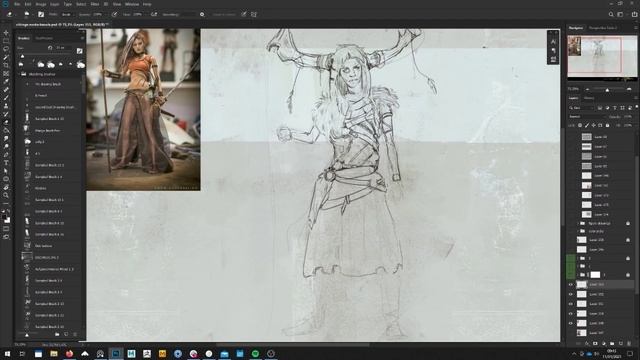Screen dimensions: 640x360
Task: Open Brushes panel flyout menu
Action: pyautogui.click(x=82, y=38)
